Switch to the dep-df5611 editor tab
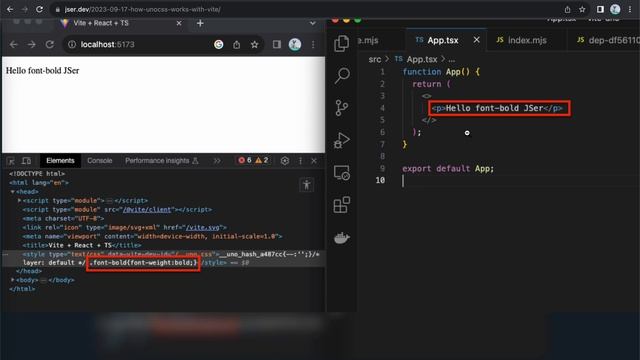Image resolution: width=640 pixels, height=360 pixels. (x=608, y=40)
